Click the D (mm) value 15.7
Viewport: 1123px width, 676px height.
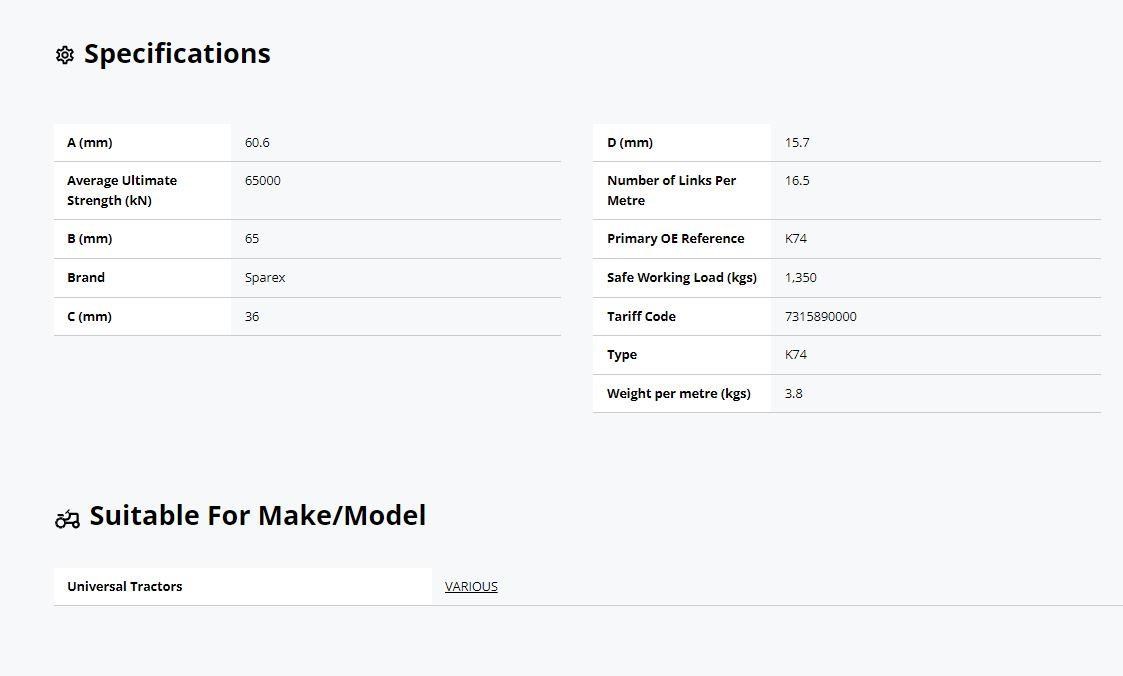(x=797, y=143)
